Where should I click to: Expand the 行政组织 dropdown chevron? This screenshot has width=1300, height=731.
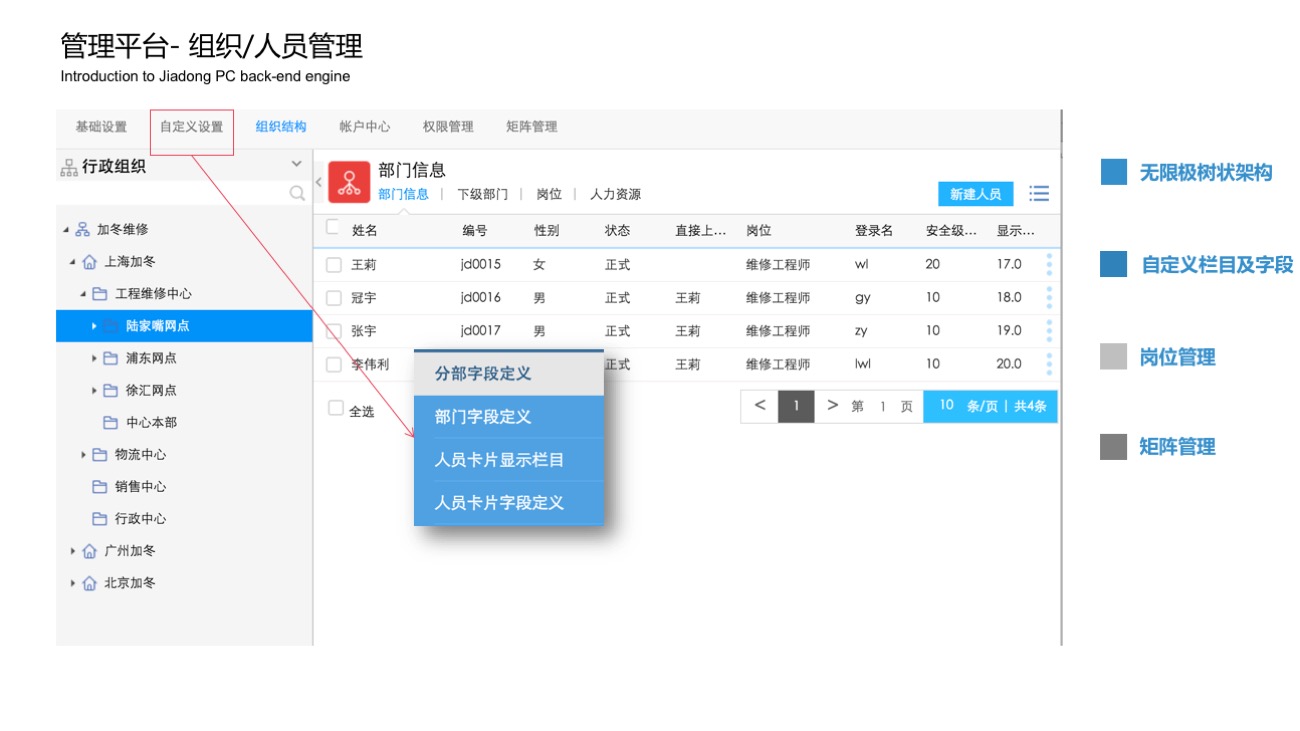pos(296,164)
